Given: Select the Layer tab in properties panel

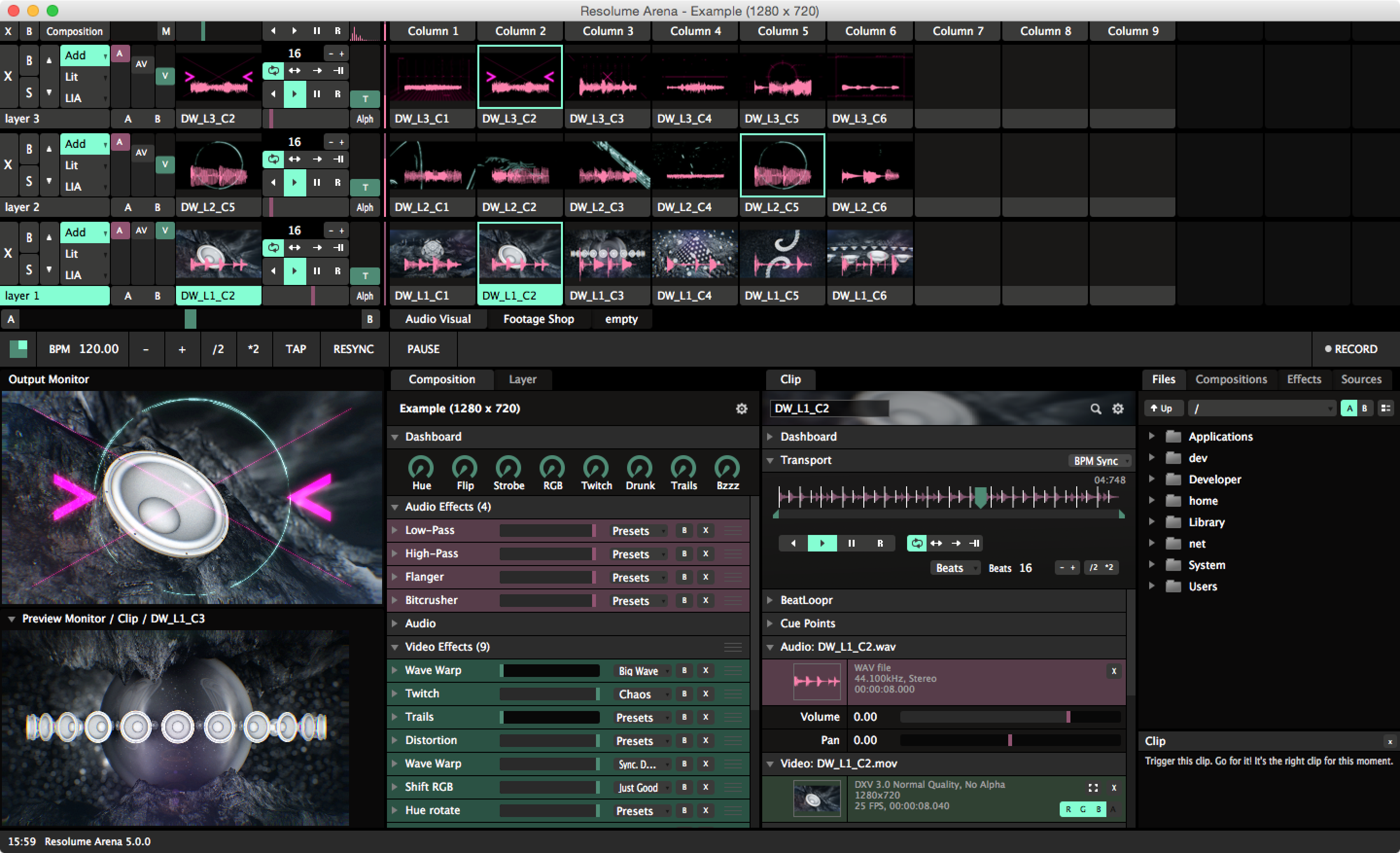Looking at the screenshot, I should pos(525,378).
